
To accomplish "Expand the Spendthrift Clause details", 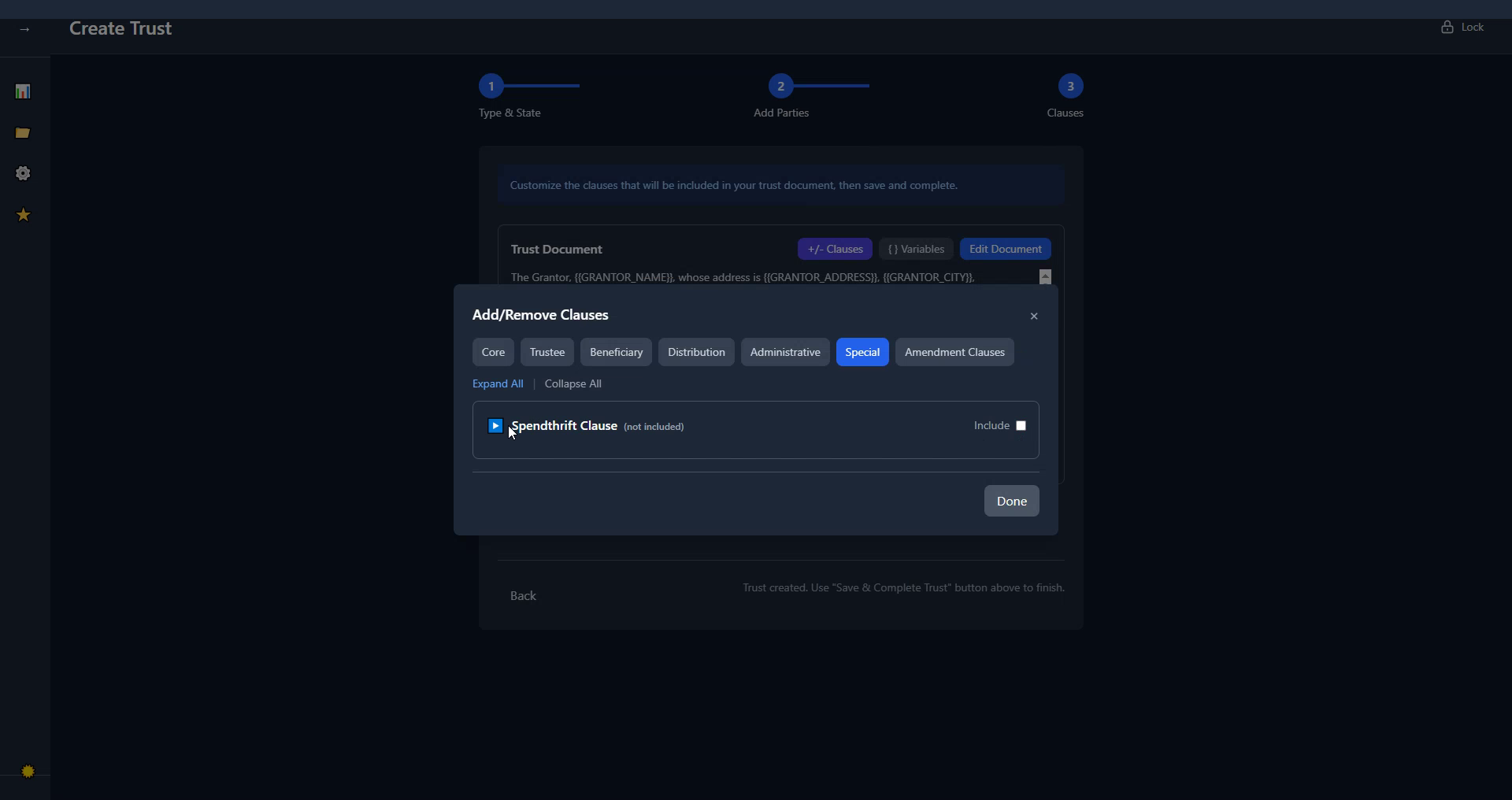I will click(x=495, y=426).
